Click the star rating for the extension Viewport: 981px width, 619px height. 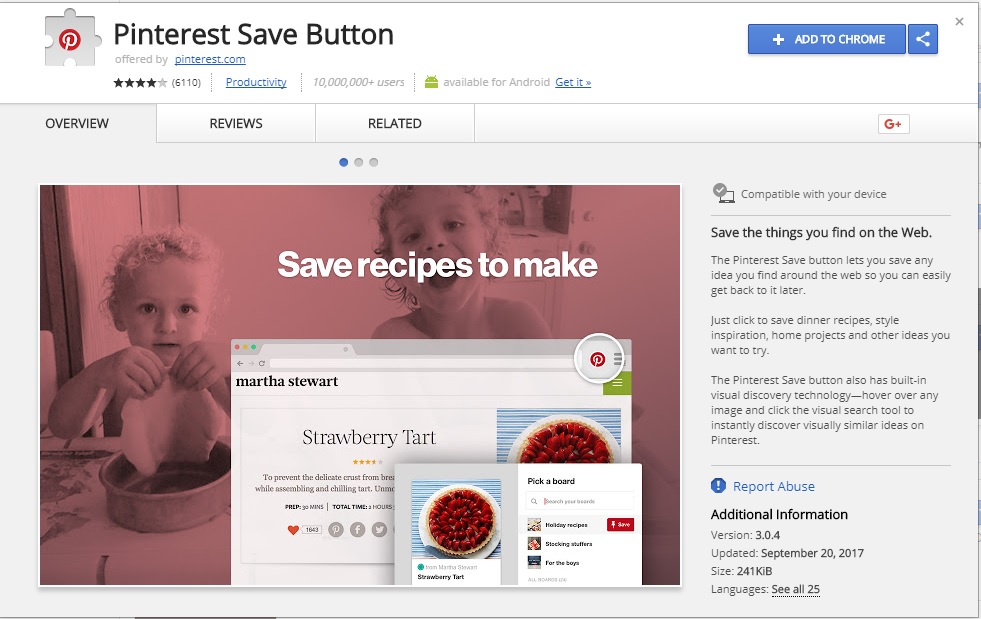pyautogui.click(x=140, y=83)
